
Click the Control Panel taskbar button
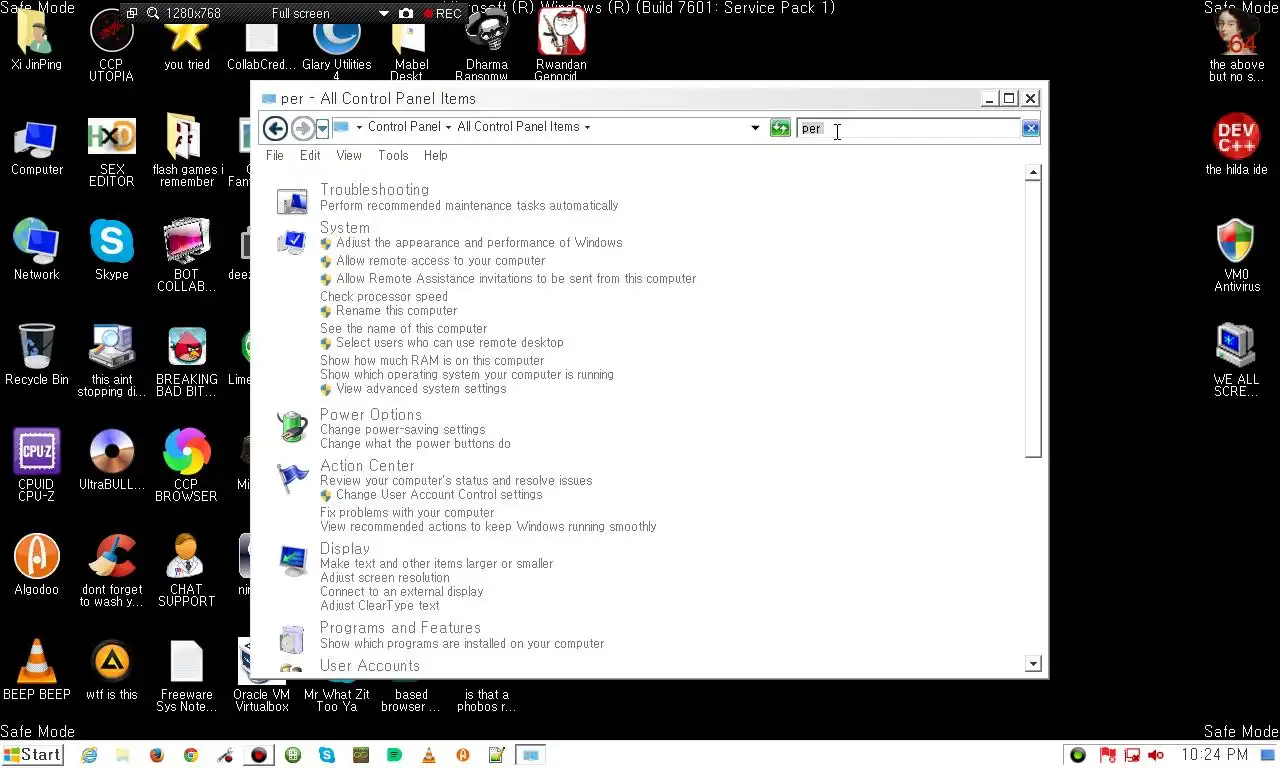click(x=530, y=755)
